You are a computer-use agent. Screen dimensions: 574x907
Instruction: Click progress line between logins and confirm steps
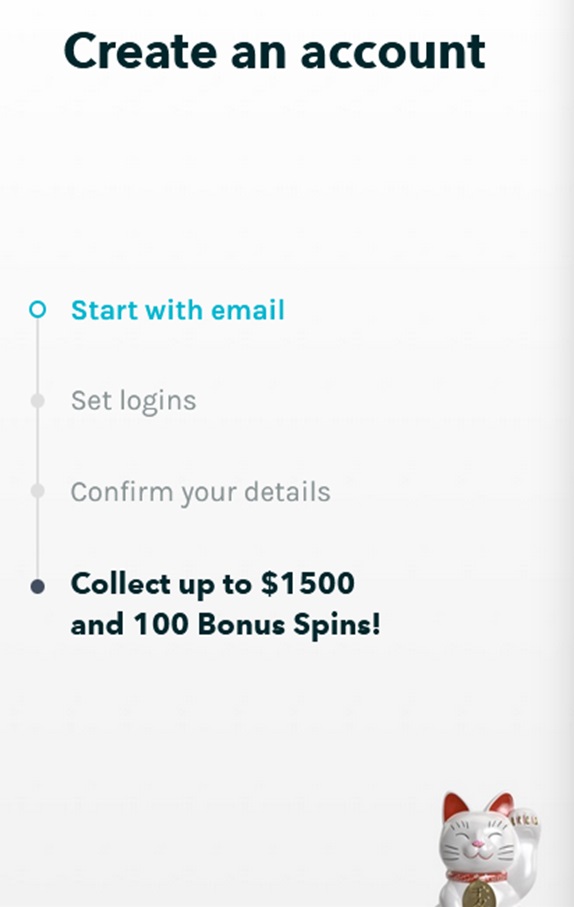(38, 445)
